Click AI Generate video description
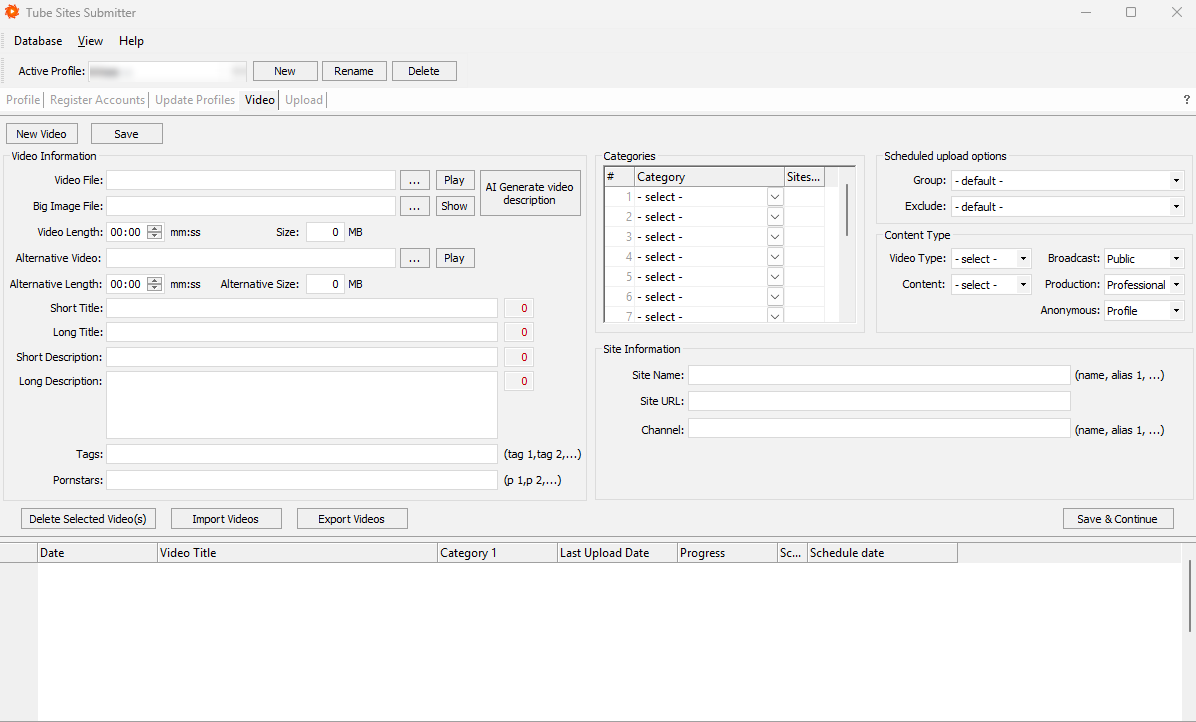Screen dimensions: 1196x722 click(x=530, y=193)
